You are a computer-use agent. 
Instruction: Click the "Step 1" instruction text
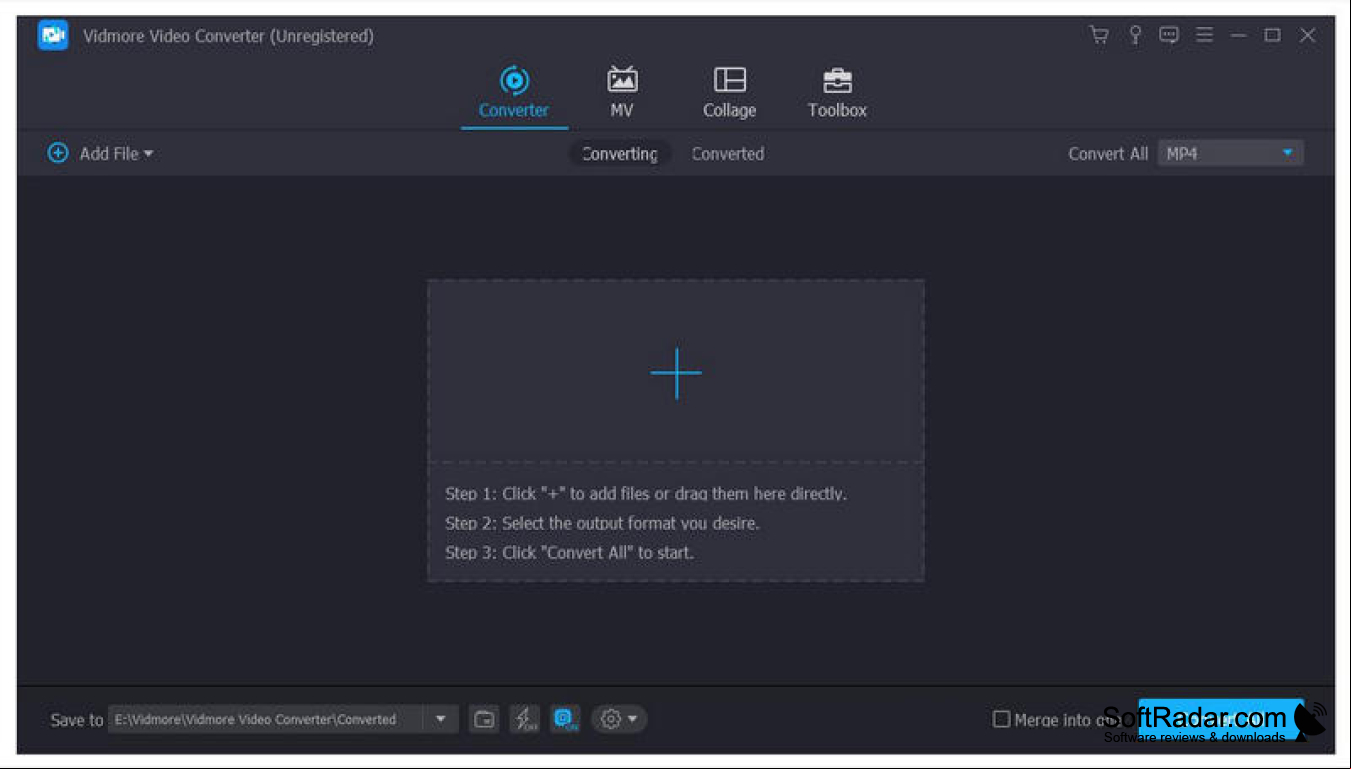[646, 494]
